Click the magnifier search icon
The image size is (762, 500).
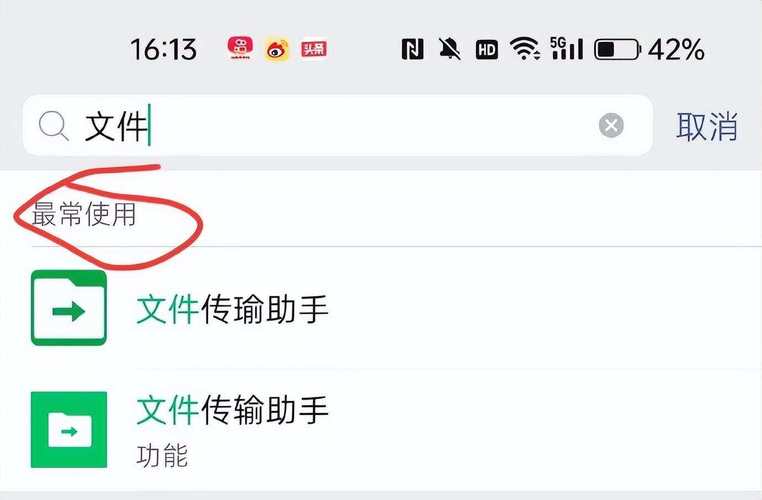(x=53, y=126)
